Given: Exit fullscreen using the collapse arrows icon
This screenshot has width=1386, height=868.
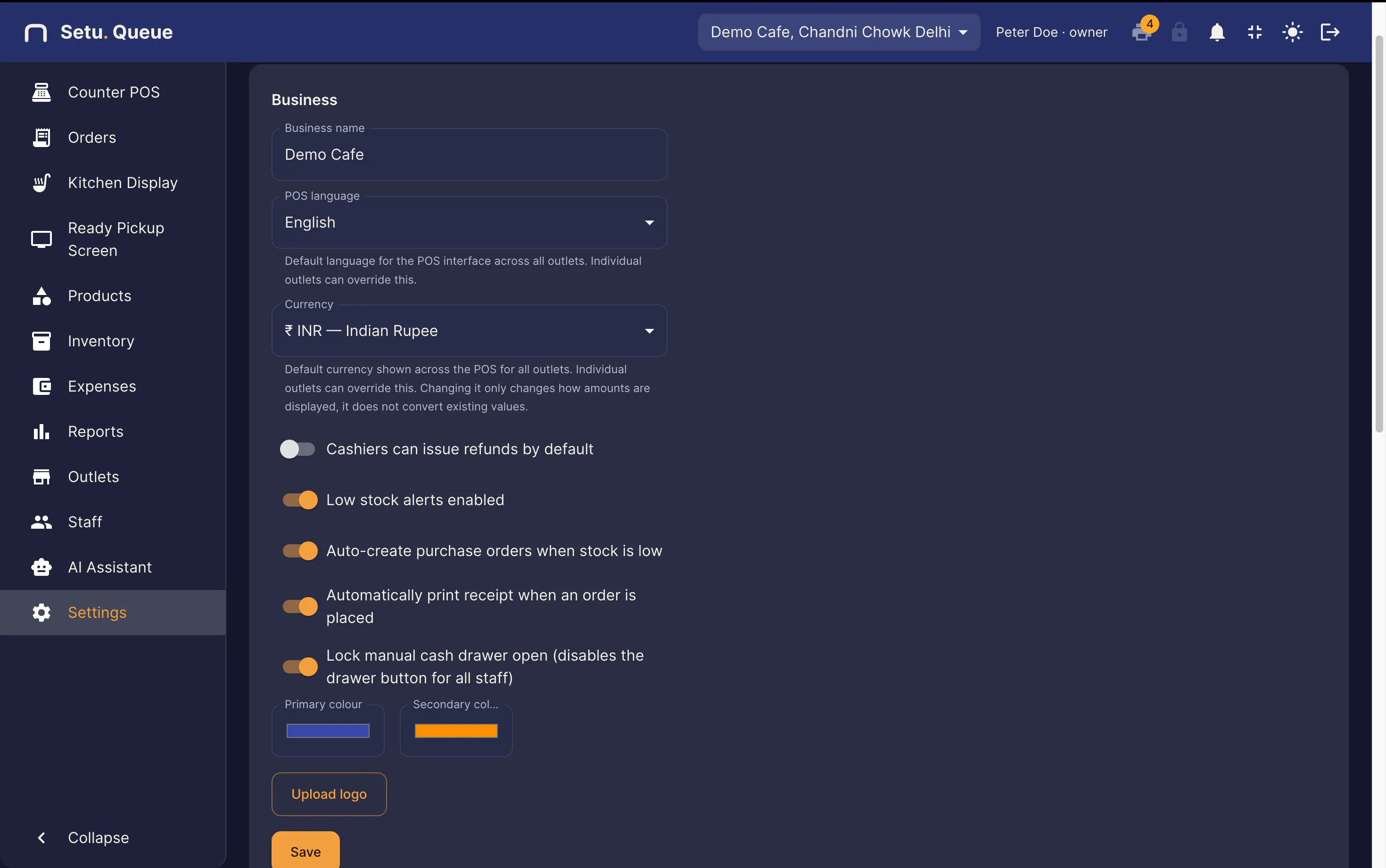Looking at the screenshot, I should click(1254, 32).
